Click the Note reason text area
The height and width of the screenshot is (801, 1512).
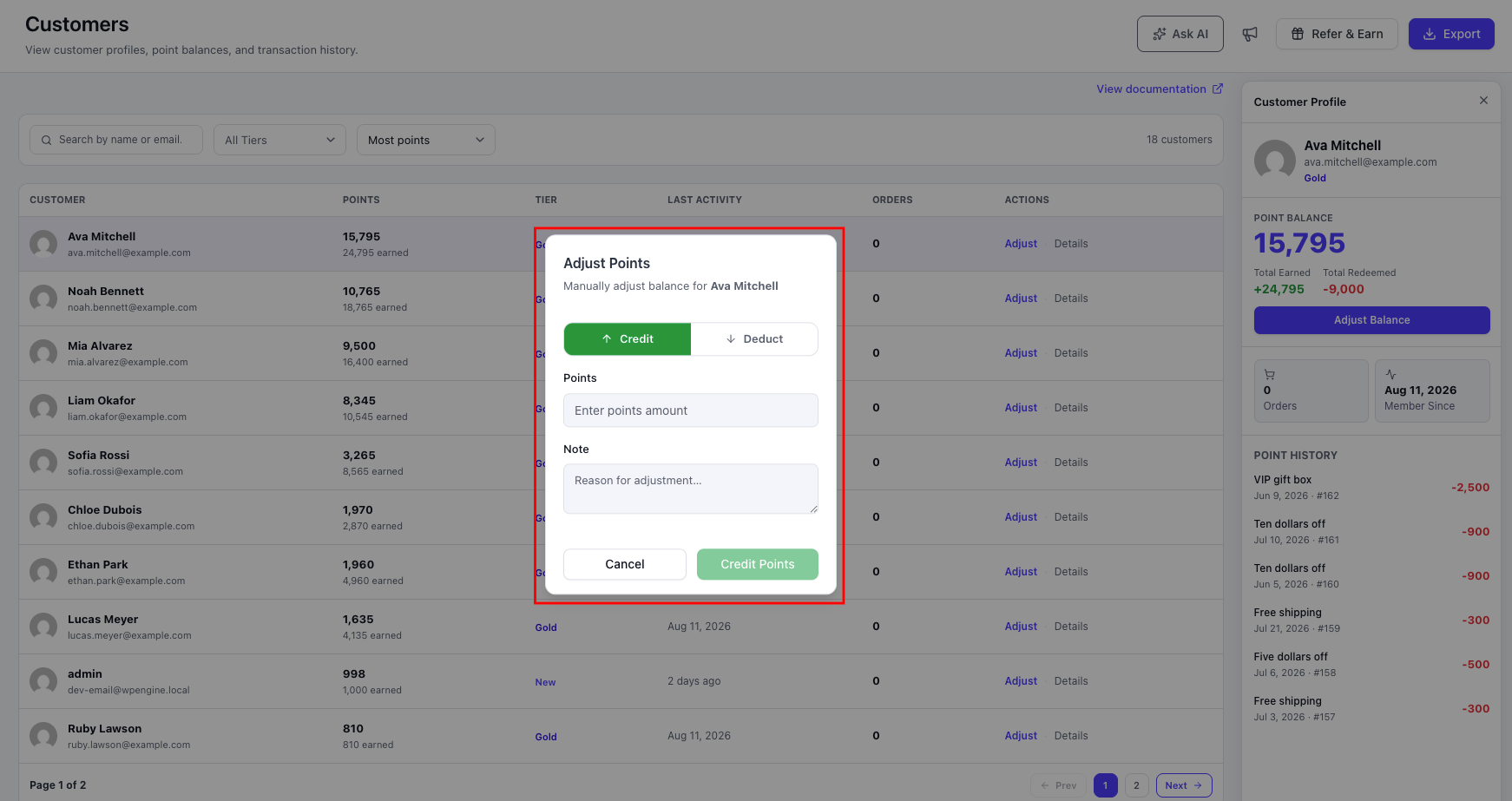click(x=691, y=489)
